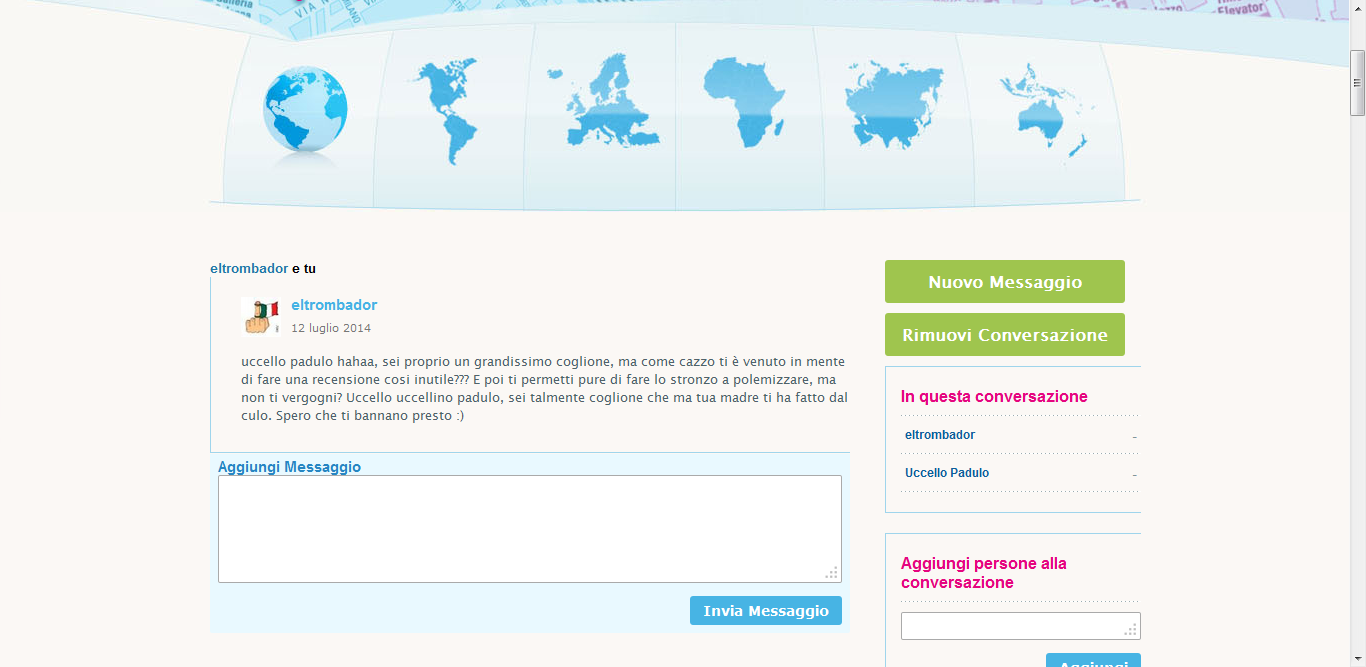1366x667 pixels.
Task: Click the message textarea resize handle
Action: (831, 573)
